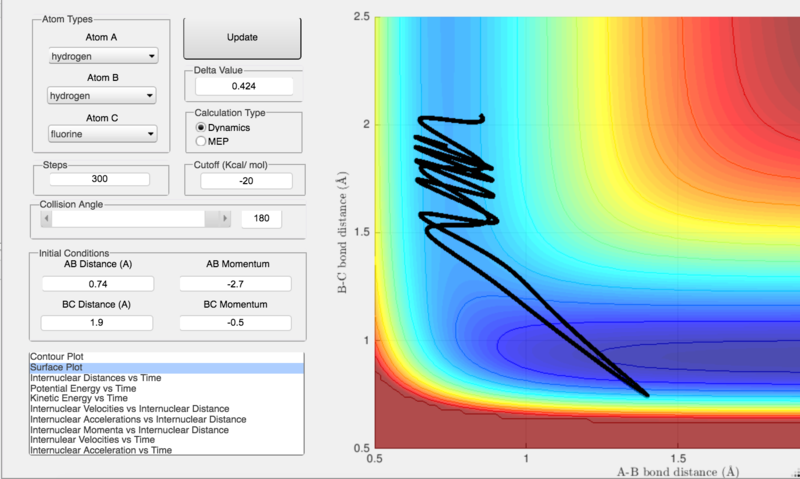Click the AB Distance (A) field
The height and width of the screenshot is (479, 800).
pyautogui.click(x=98, y=284)
